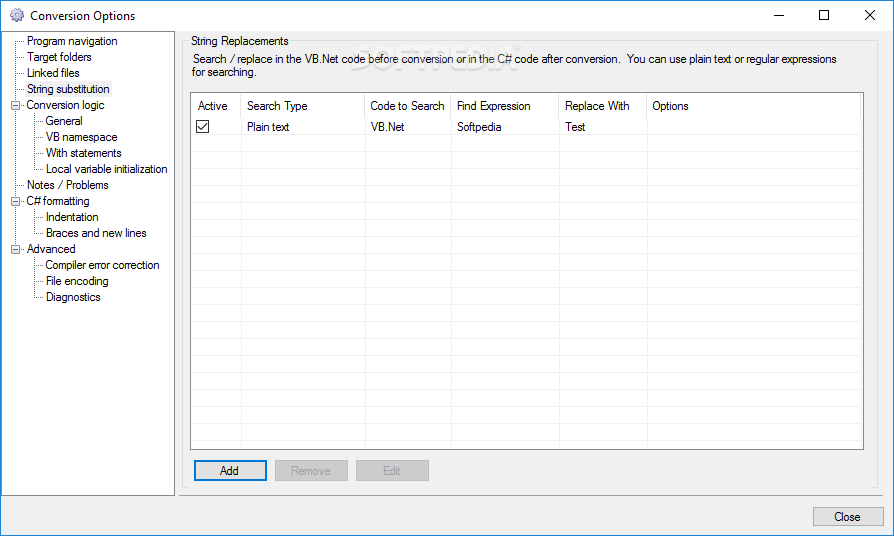Open Local variable initialization page
This screenshot has width=894, height=536.
(107, 169)
